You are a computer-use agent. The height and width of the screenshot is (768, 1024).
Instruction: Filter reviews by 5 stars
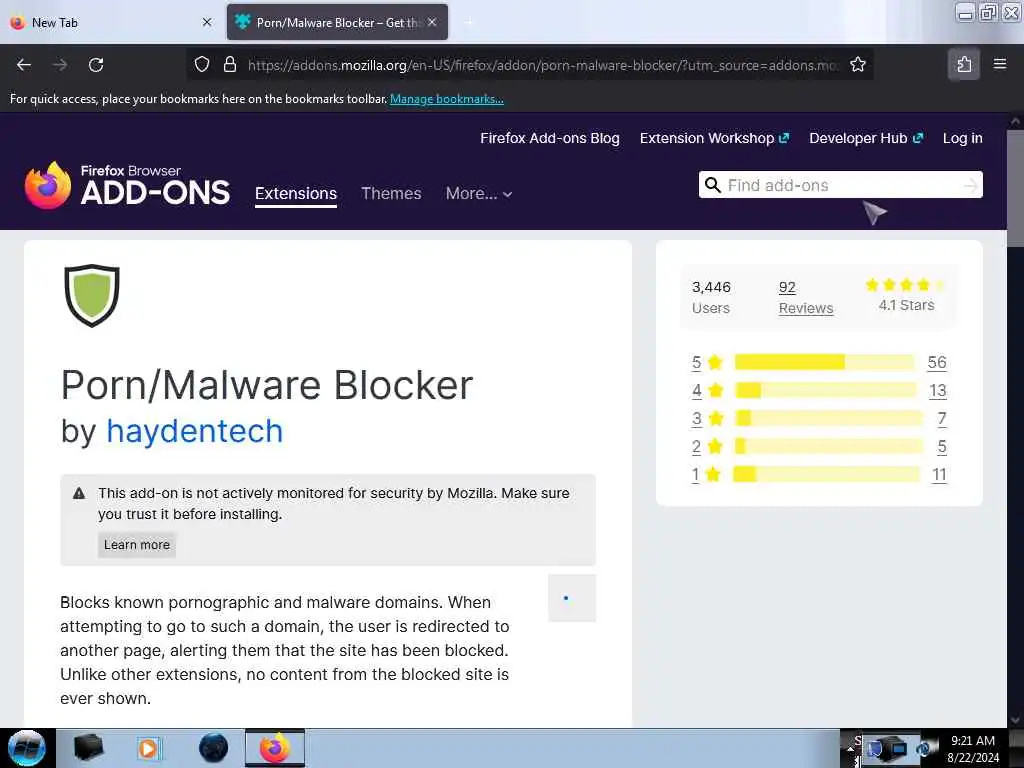[x=707, y=362]
